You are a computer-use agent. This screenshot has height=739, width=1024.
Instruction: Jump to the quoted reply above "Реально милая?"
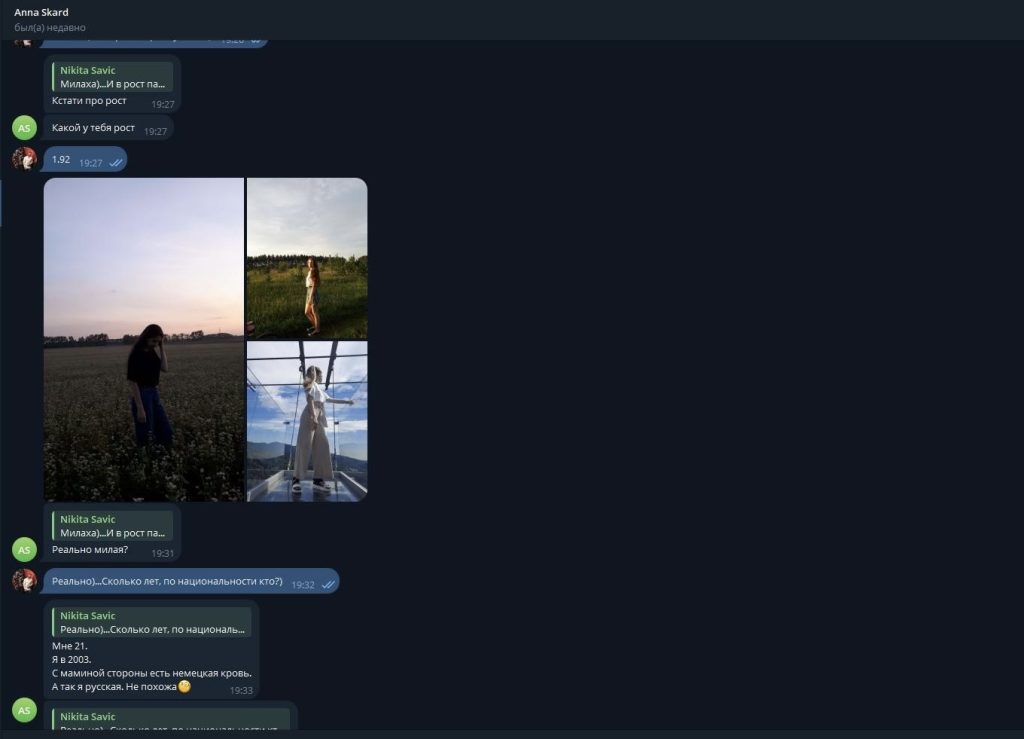[112, 526]
